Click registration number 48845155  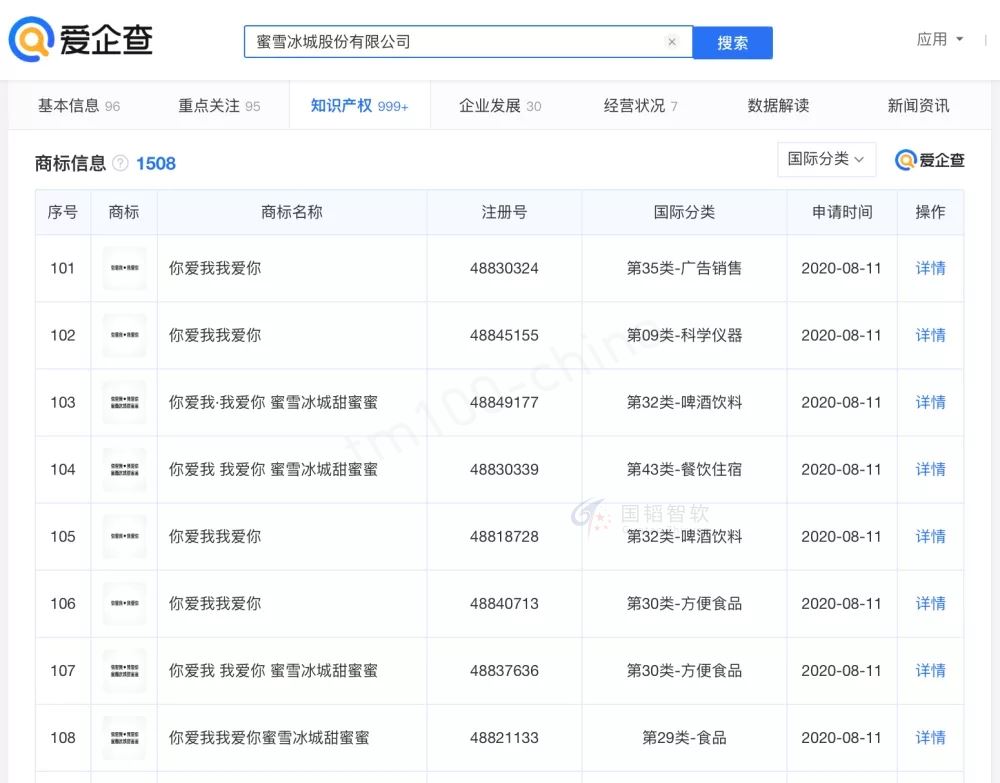pyautogui.click(x=504, y=335)
